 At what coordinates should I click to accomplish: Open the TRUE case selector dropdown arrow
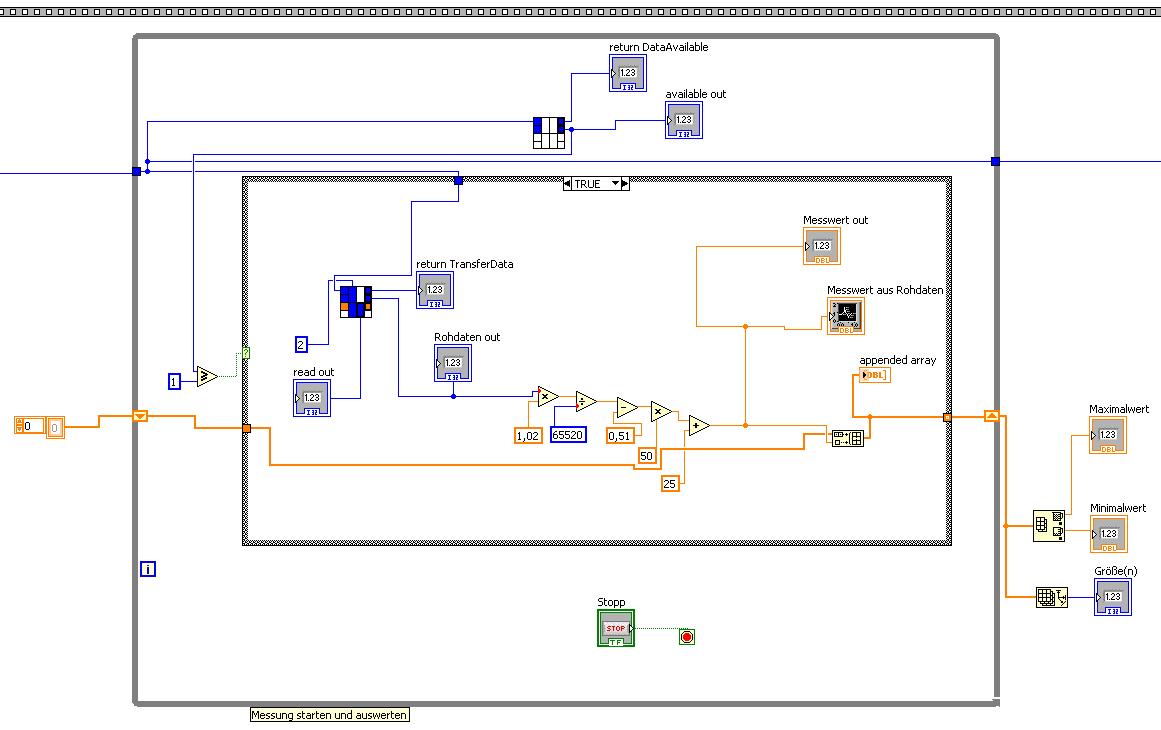[x=615, y=184]
